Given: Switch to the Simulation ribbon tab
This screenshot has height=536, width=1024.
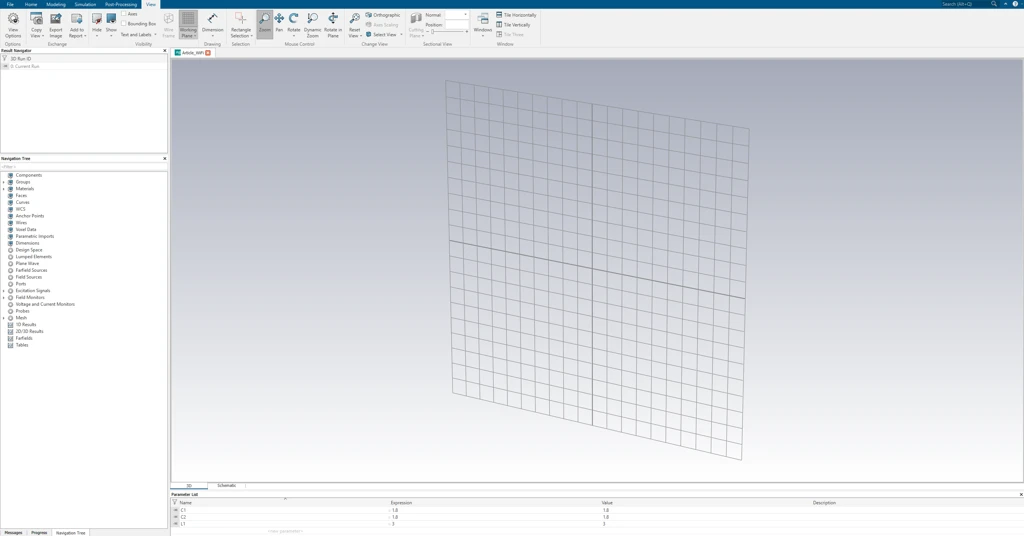Looking at the screenshot, I should pyautogui.click(x=85, y=4).
